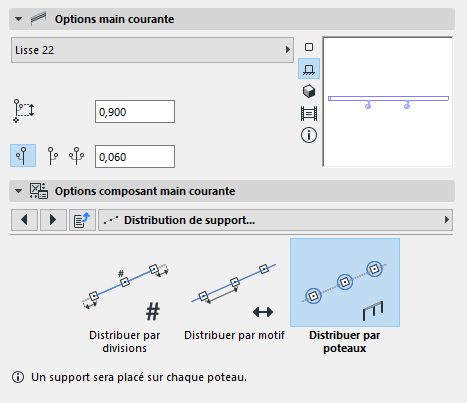Screen dimensions: 467x403
Task: Go to previous component page arrow
Action: click(x=24, y=220)
